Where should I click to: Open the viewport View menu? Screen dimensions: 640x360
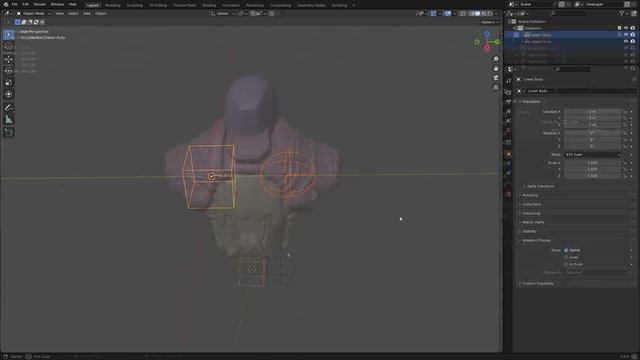pos(59,13)
